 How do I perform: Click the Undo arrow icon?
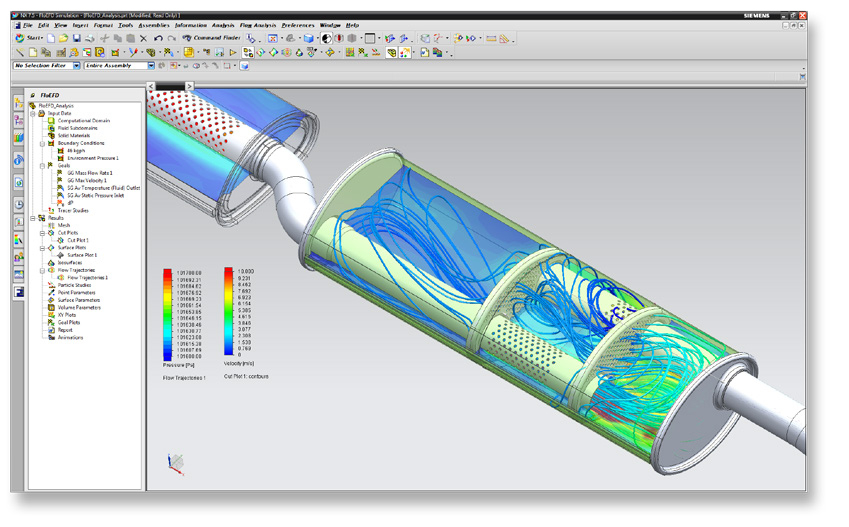tap(158, 38)
